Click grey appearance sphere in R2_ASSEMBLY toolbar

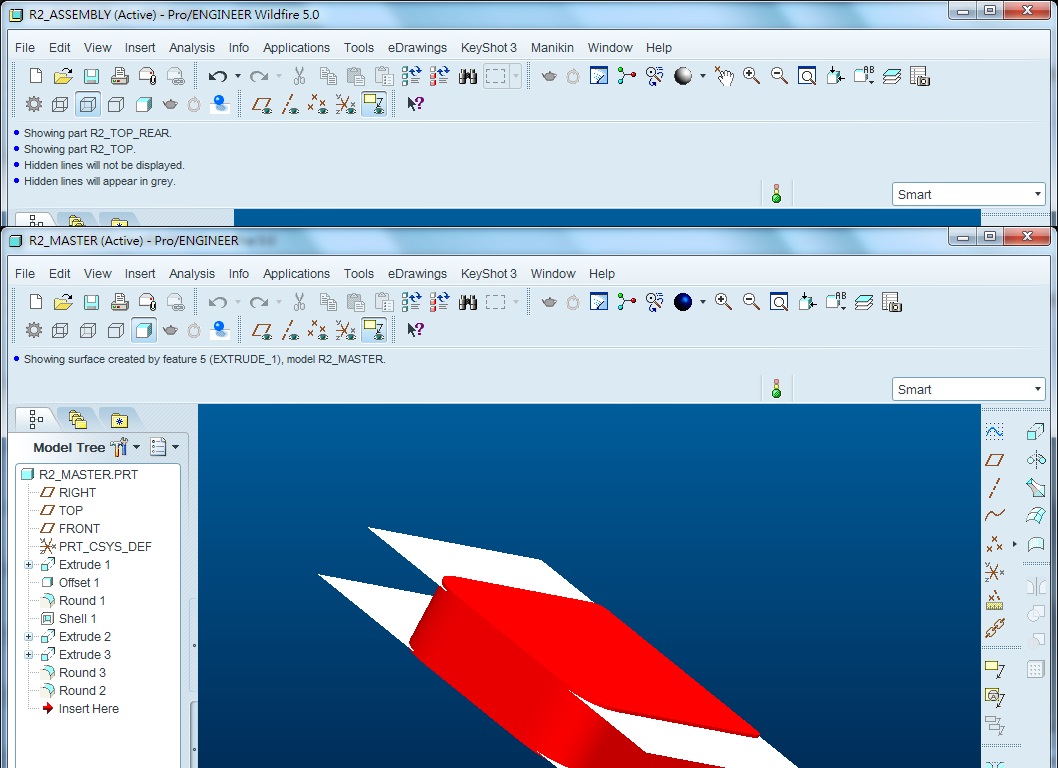click(683, 76)
